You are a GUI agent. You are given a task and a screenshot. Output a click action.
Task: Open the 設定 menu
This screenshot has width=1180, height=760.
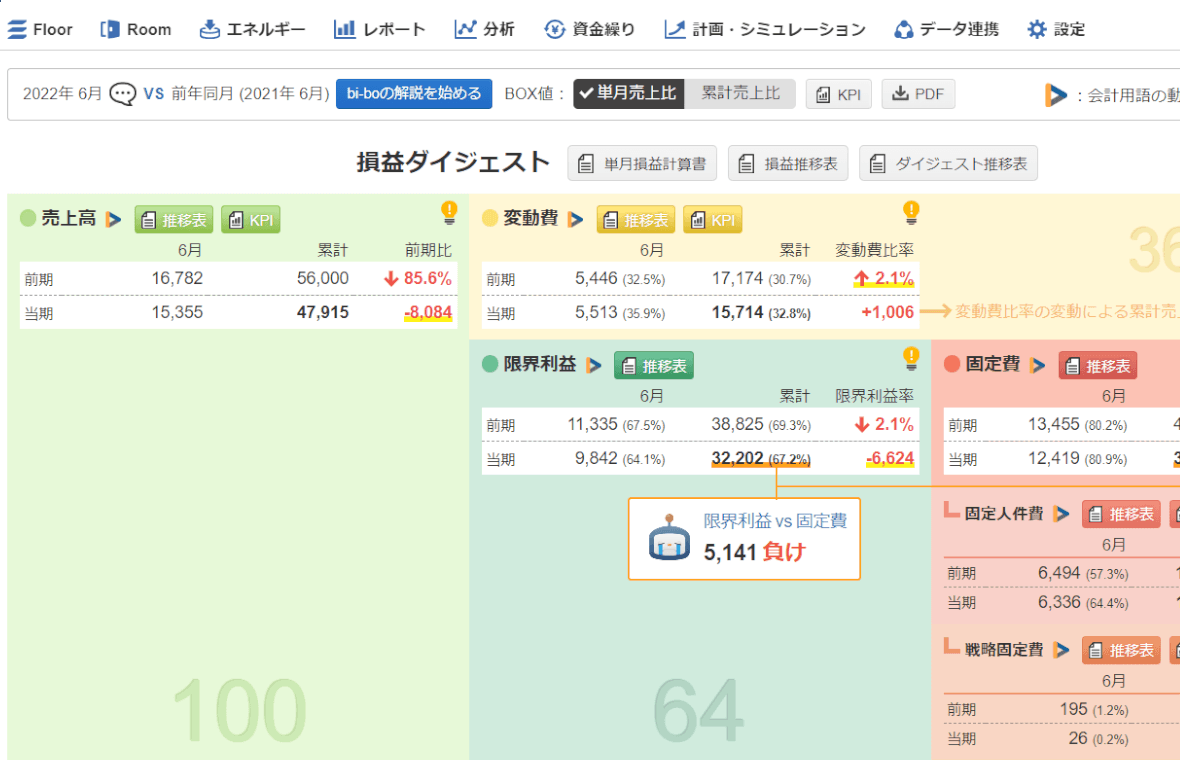(1056, 29)
